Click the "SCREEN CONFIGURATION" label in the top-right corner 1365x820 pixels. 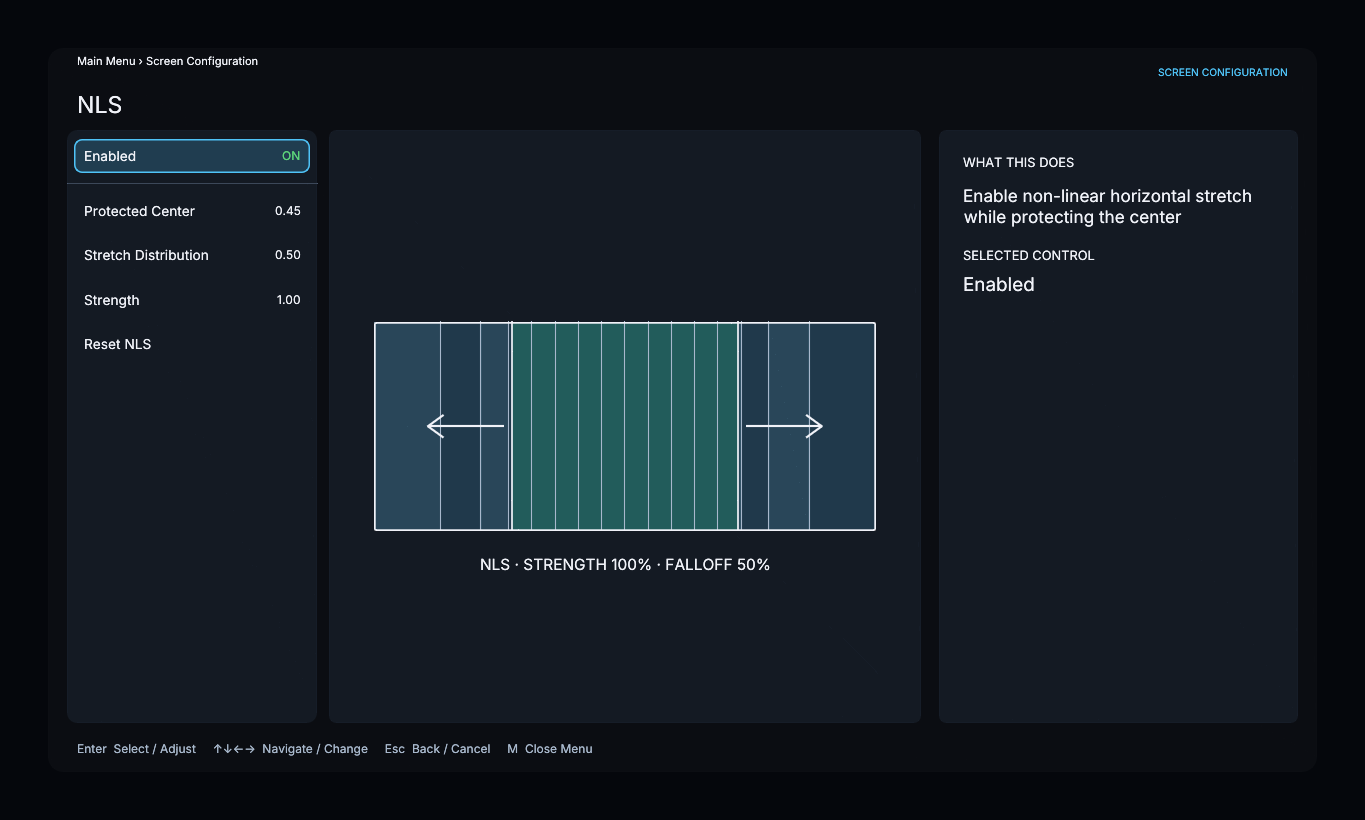click(1222, 72)
